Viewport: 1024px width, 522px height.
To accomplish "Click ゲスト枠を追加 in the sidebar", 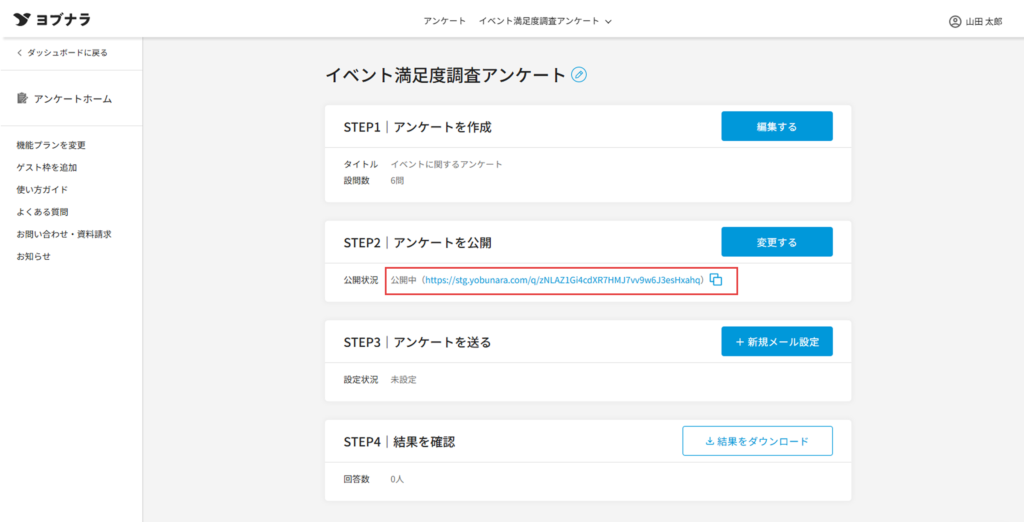I will pyautogui.click(x=47, y=168).
